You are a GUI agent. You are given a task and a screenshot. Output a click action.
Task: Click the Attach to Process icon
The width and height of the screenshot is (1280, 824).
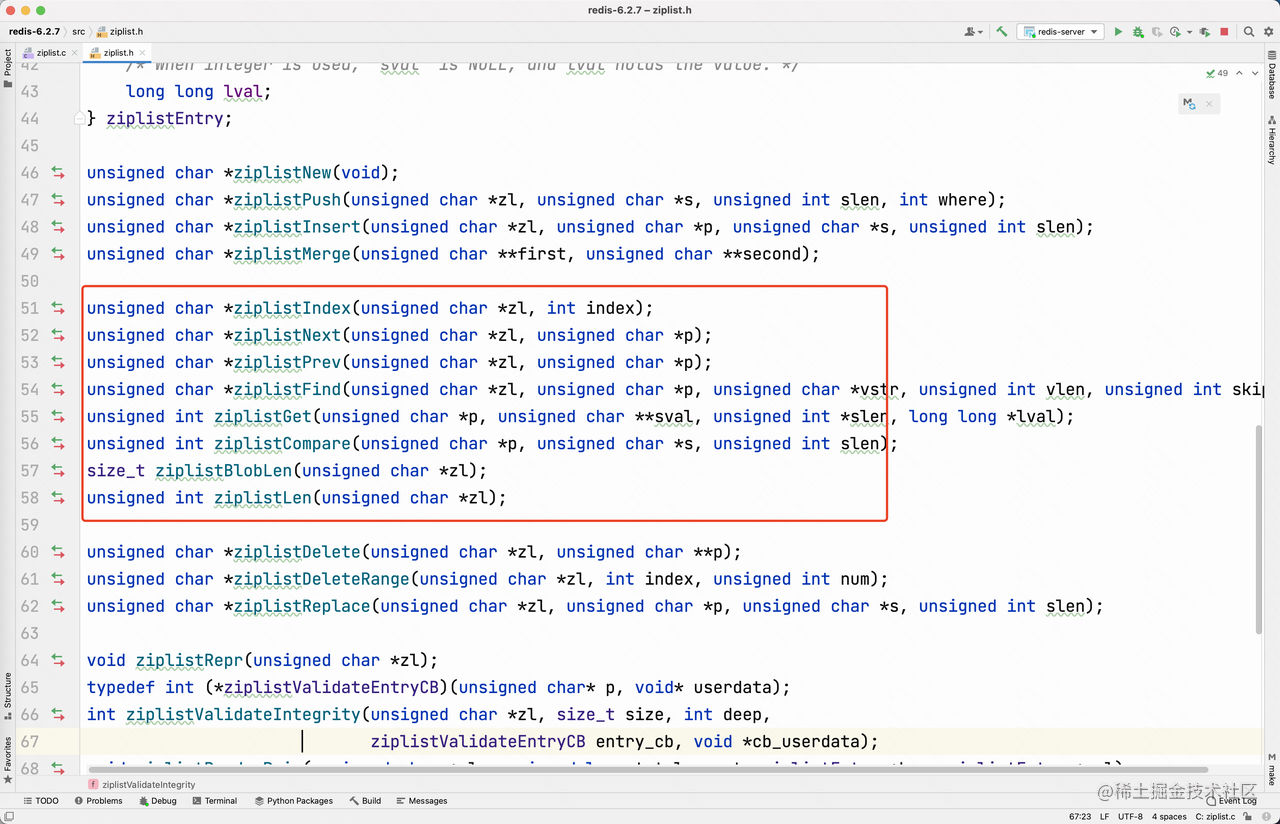(x=1205, y=32)
